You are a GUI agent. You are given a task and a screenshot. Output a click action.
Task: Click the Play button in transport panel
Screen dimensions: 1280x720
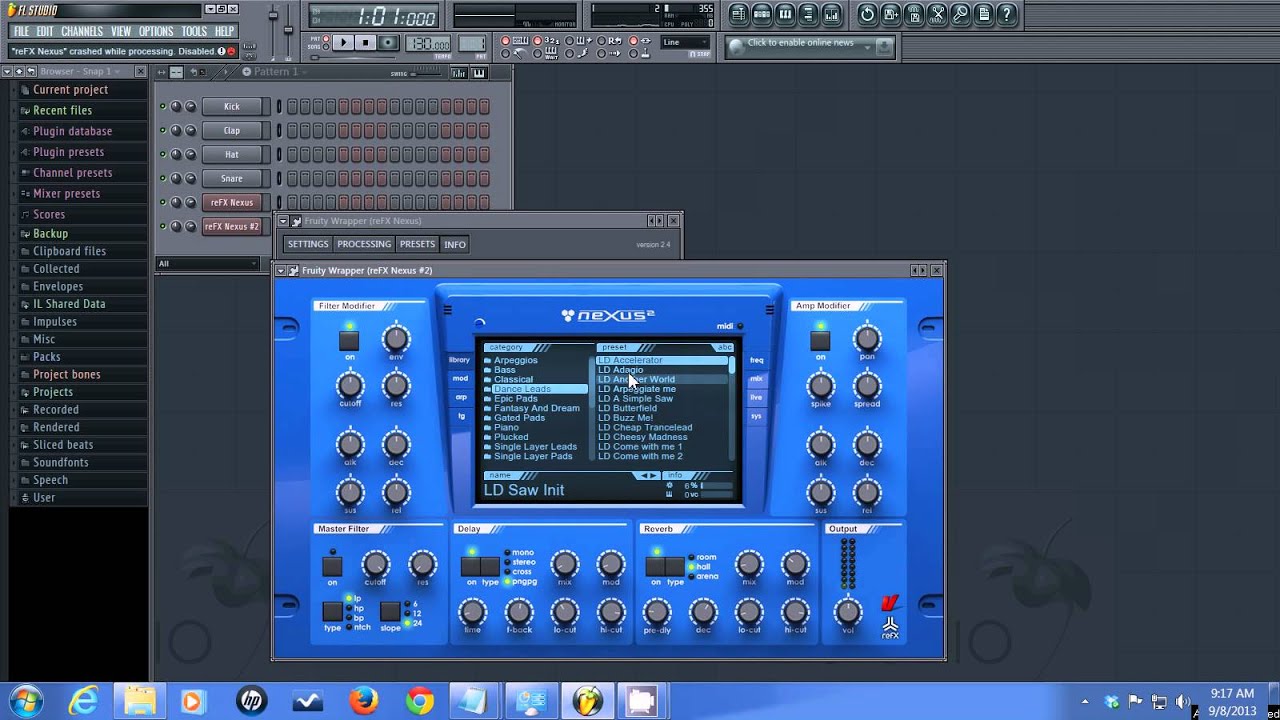tap(343, 43)
